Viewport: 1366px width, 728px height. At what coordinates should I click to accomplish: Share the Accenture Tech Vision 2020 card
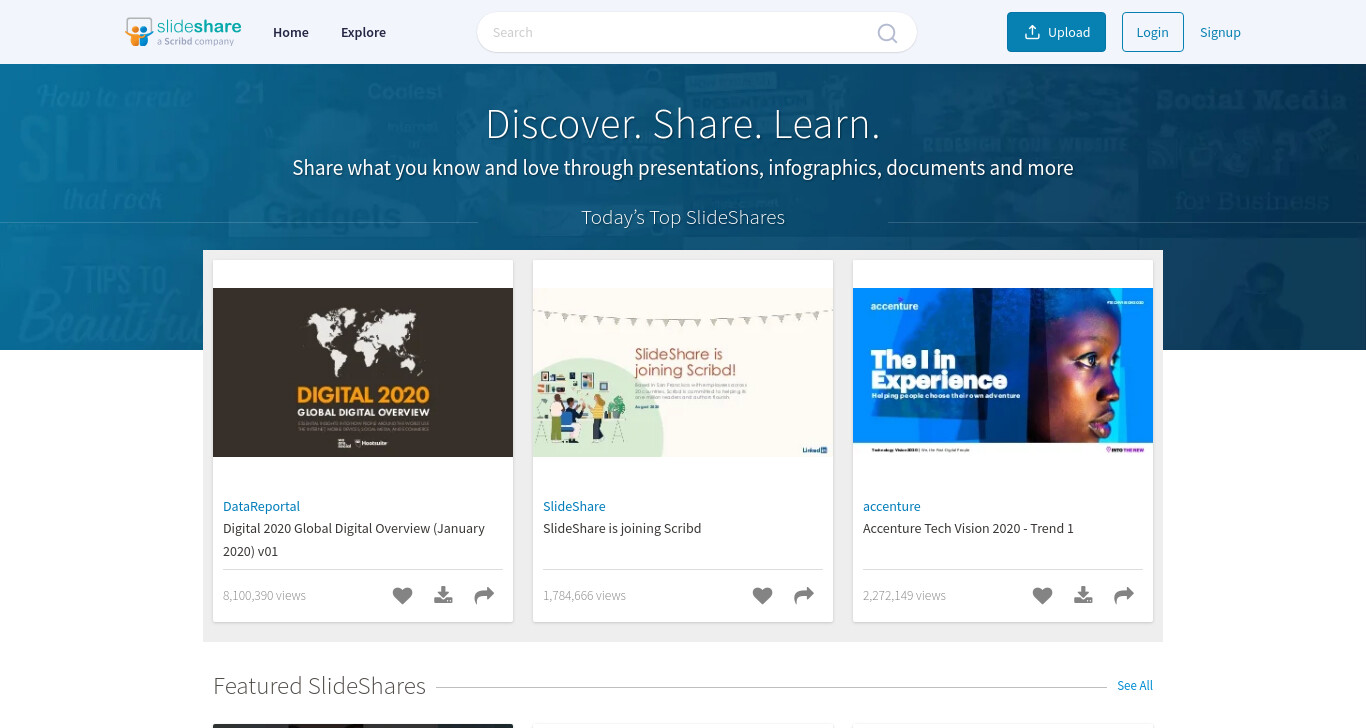pyautogui.click(x=1124, y=595)
